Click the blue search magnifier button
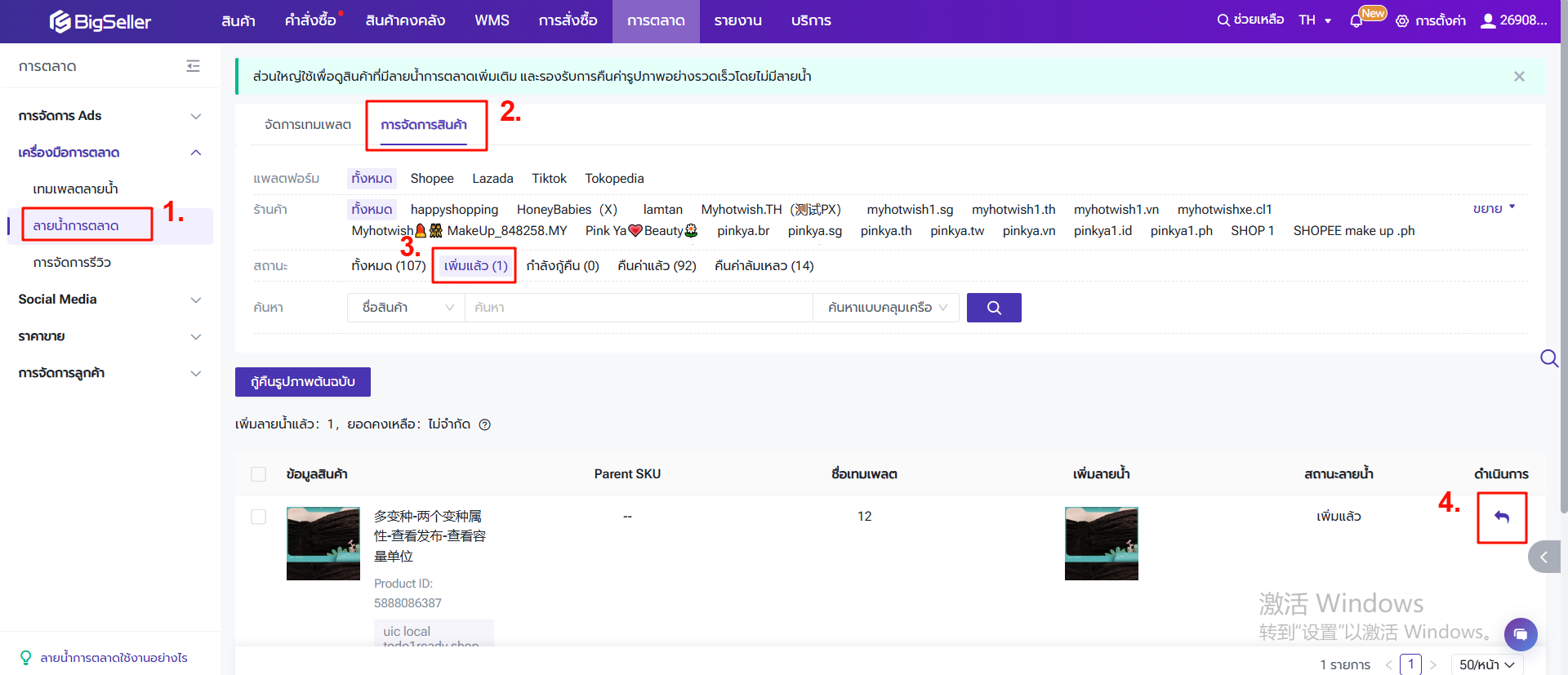This screenshot has width=1568, height=675. (x=994, y=308)
